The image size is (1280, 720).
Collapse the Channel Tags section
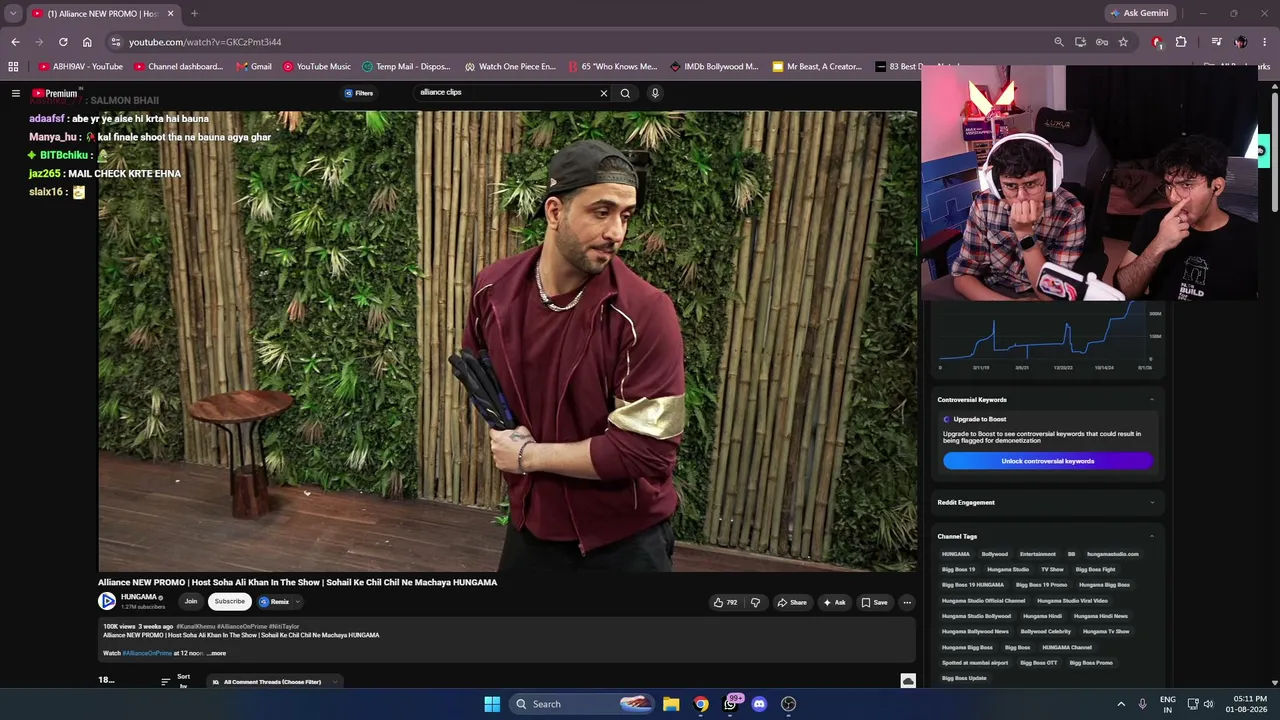(1151, 537)
